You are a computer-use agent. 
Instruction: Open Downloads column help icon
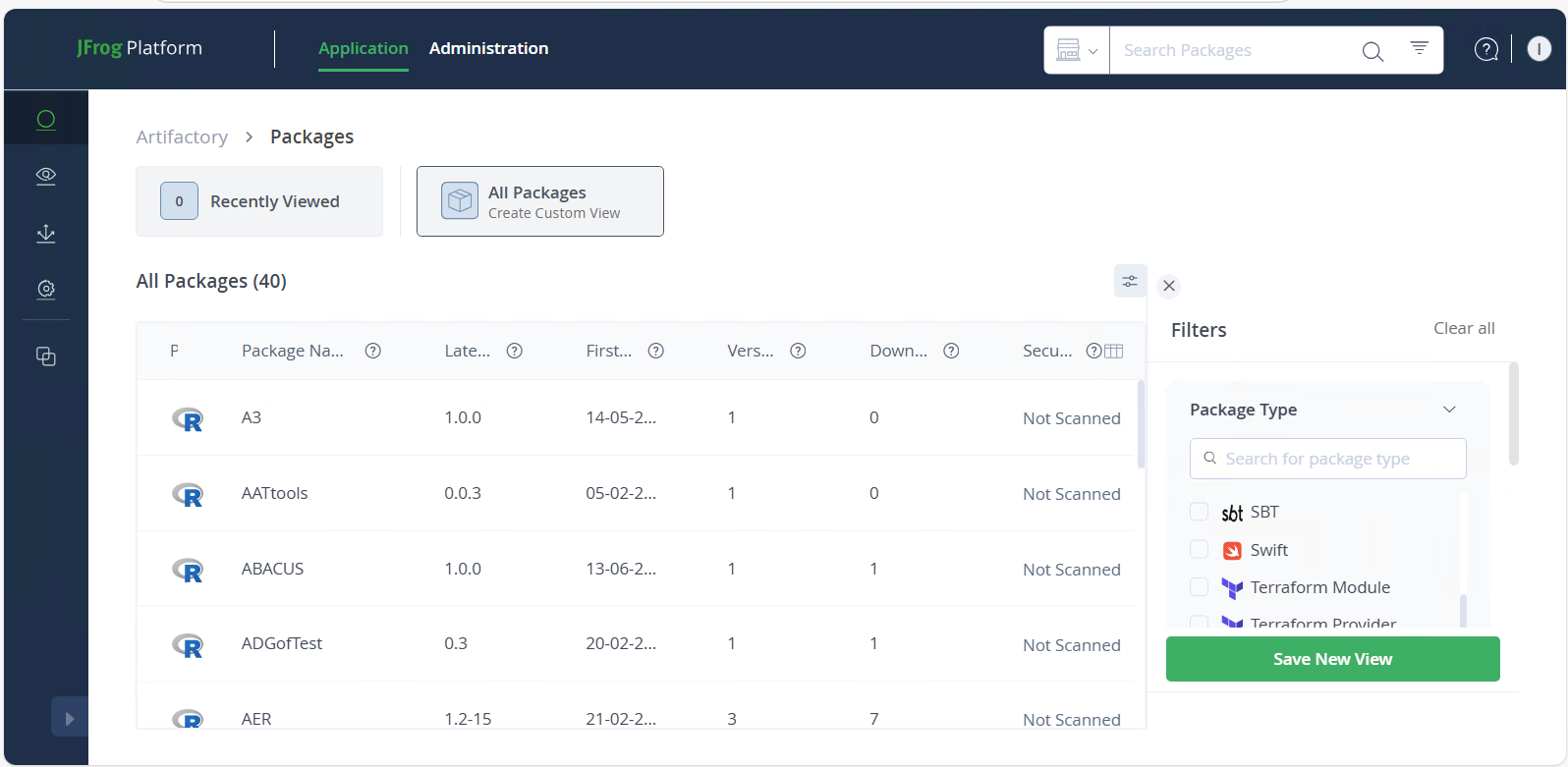[x=951, y=351]
